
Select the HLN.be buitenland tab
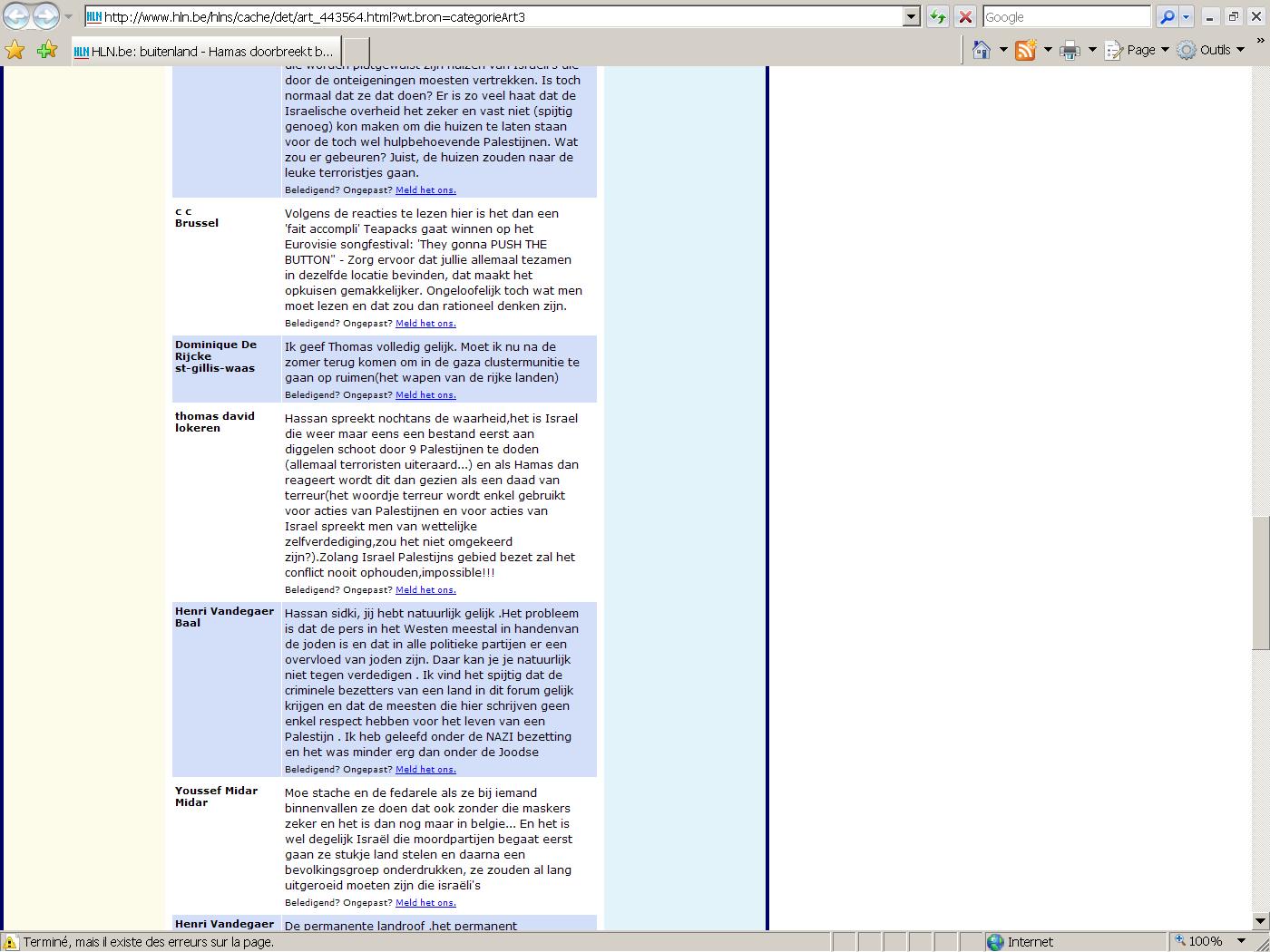click(x=205, y=52)
